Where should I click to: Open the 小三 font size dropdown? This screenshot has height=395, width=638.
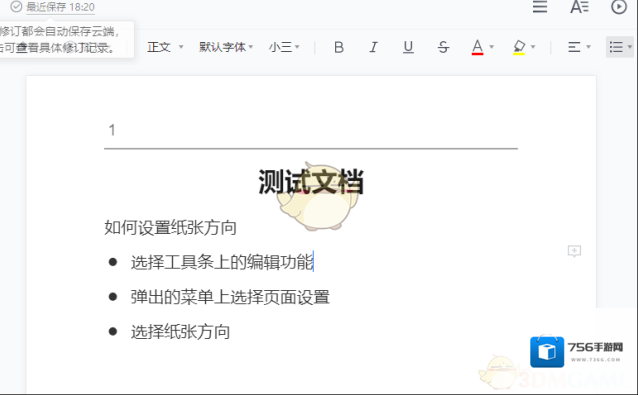point(284,47)
